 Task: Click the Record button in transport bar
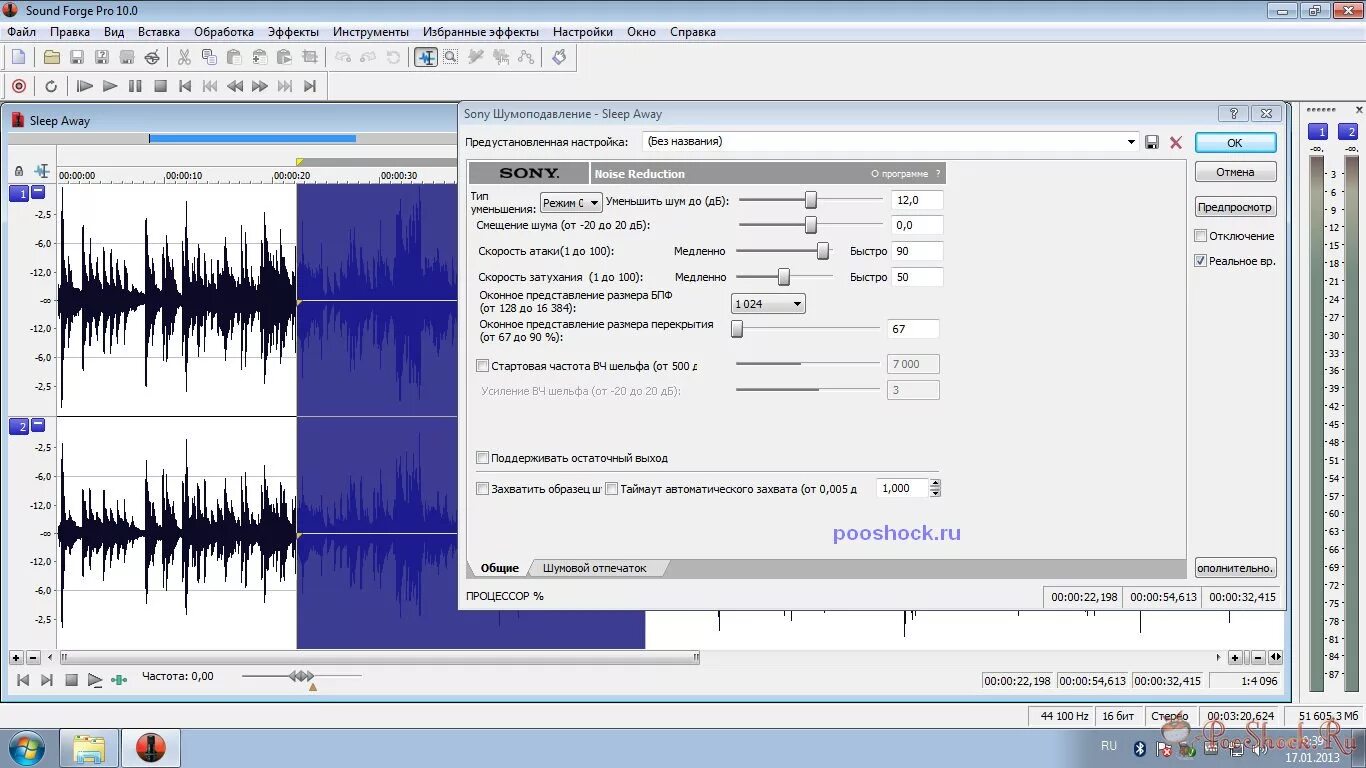pos(18,86)
